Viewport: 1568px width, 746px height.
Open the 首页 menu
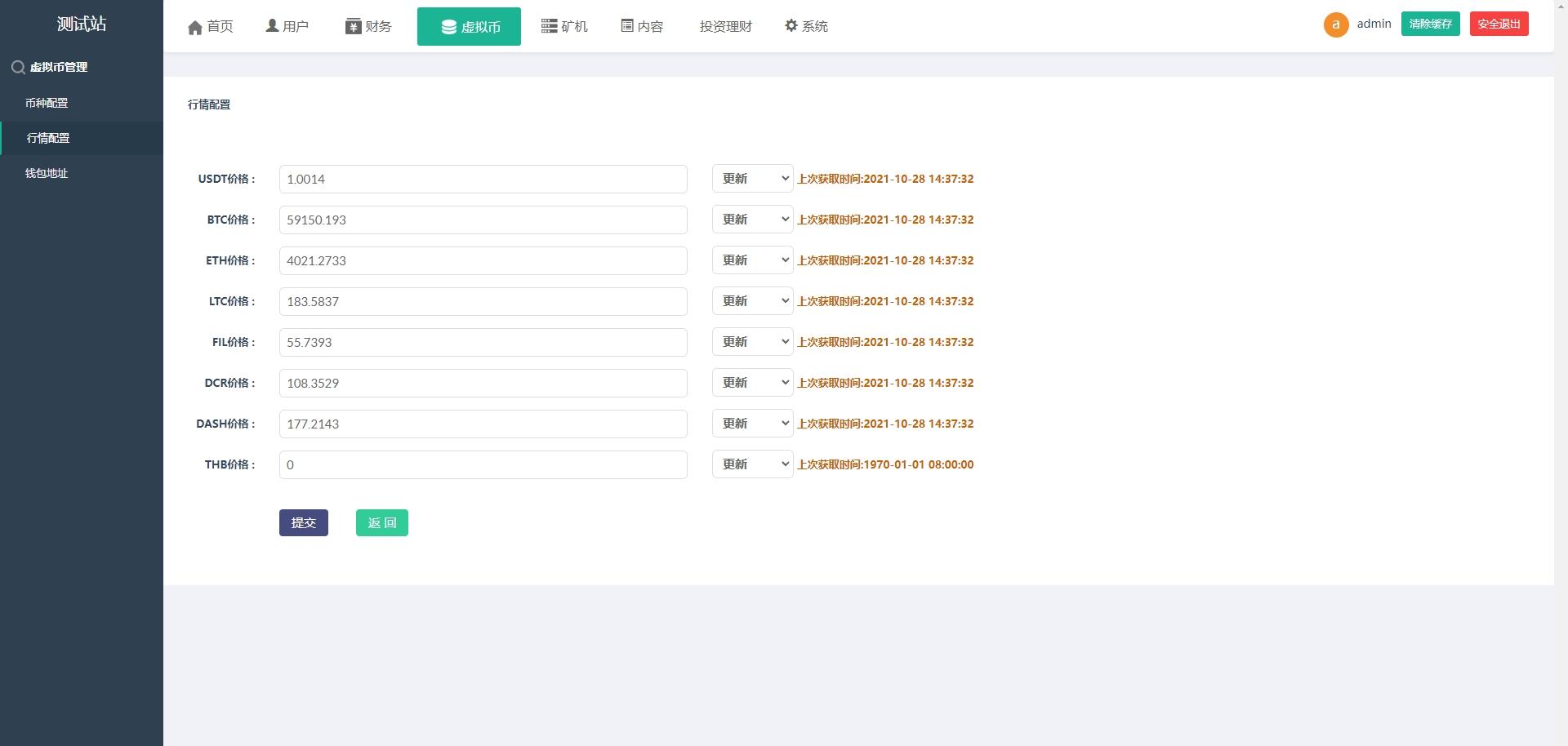(211, 27)
